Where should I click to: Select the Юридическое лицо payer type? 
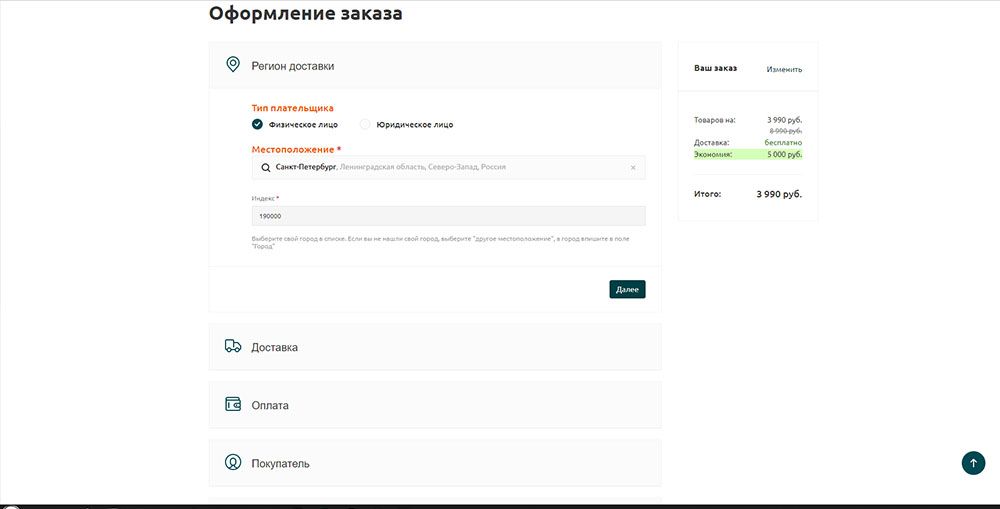366,125
